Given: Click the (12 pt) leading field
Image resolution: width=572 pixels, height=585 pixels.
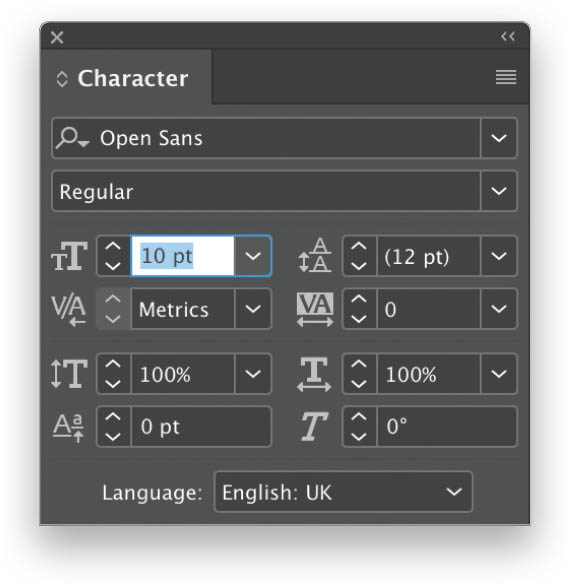Looking at the screenshot, I should coord(429,256).
